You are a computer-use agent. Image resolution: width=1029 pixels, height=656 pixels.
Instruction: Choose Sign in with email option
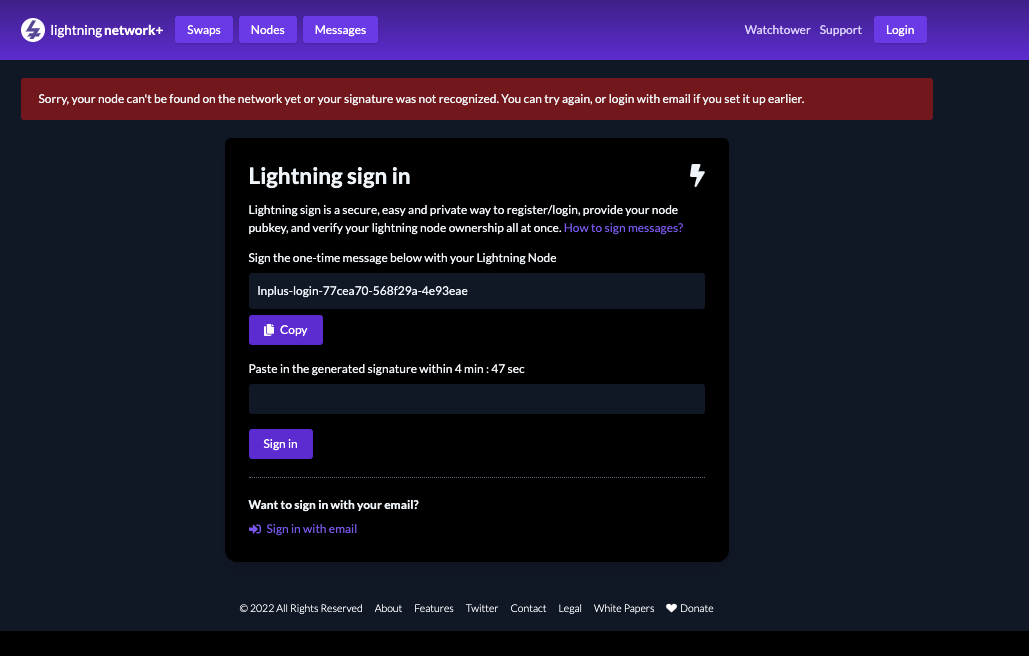click(x=311, y=529)
